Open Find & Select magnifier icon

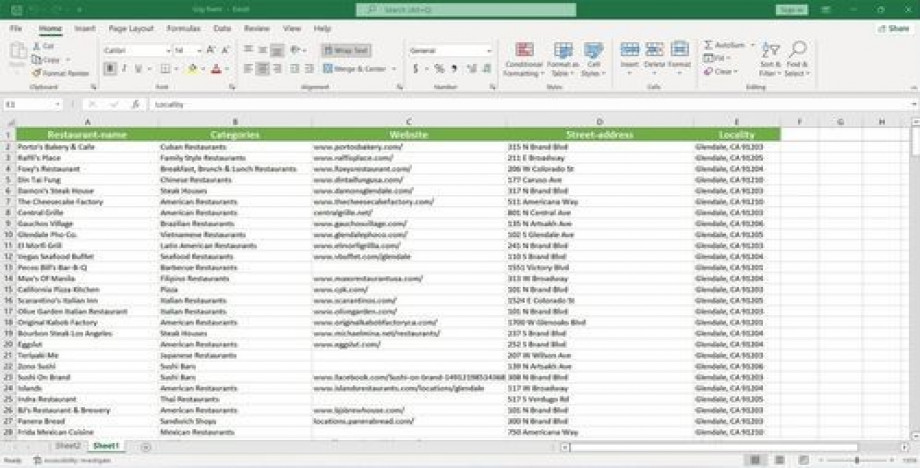coord(797,50)
